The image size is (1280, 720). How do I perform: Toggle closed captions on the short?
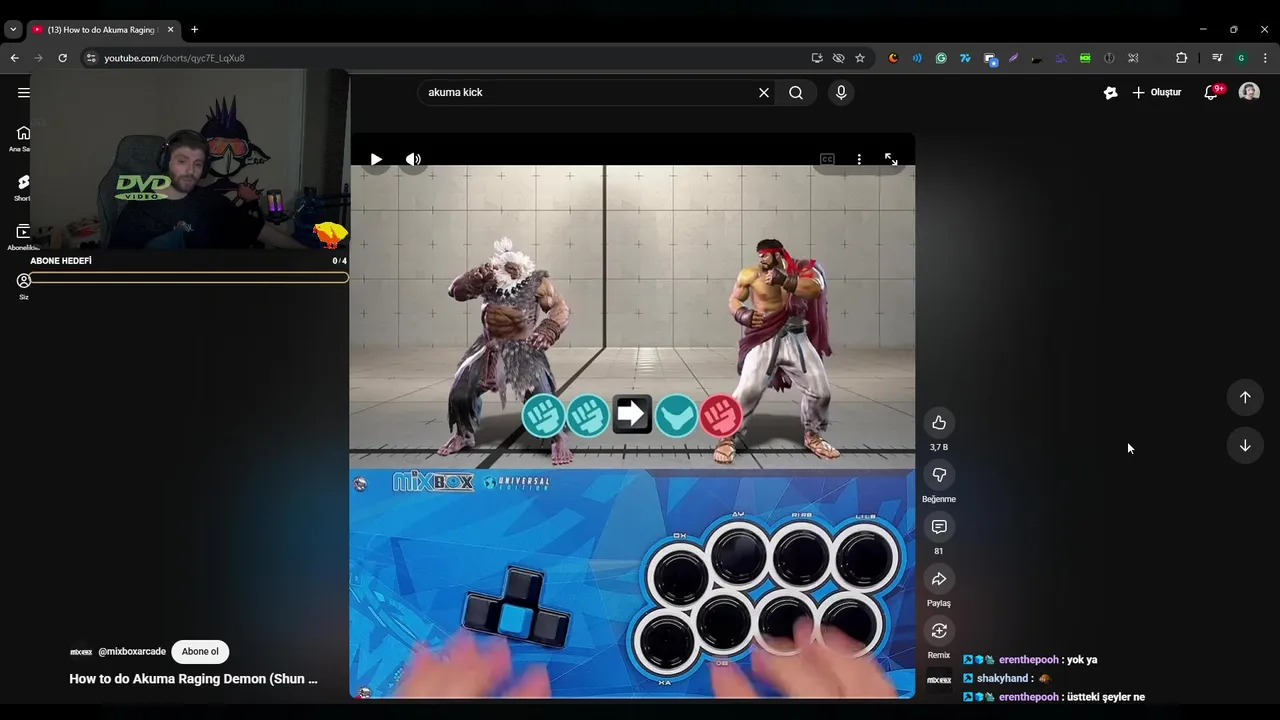coord(827,159)
